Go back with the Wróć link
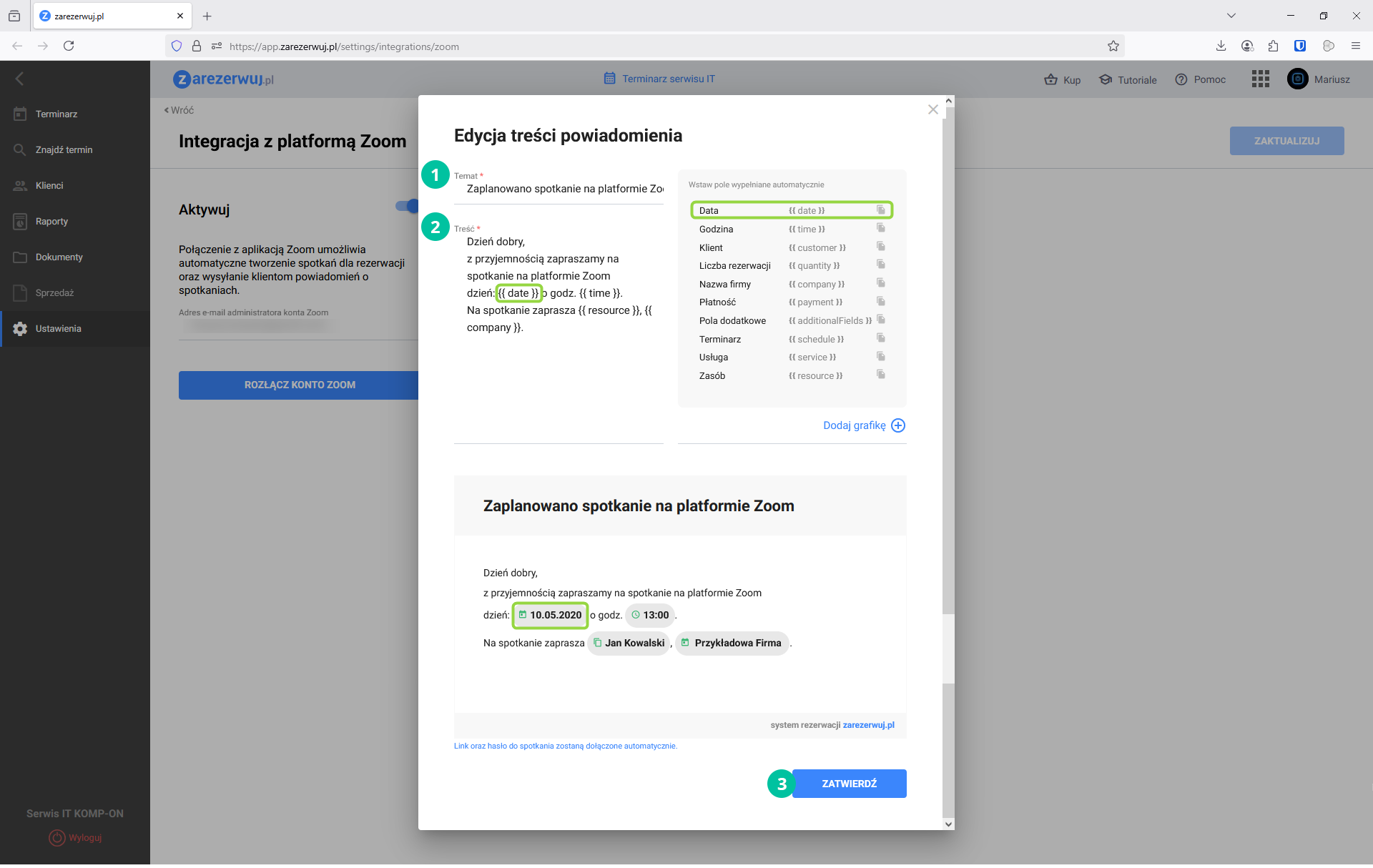The width and height of the screenshot is (1373, 868). pos(179,110)
